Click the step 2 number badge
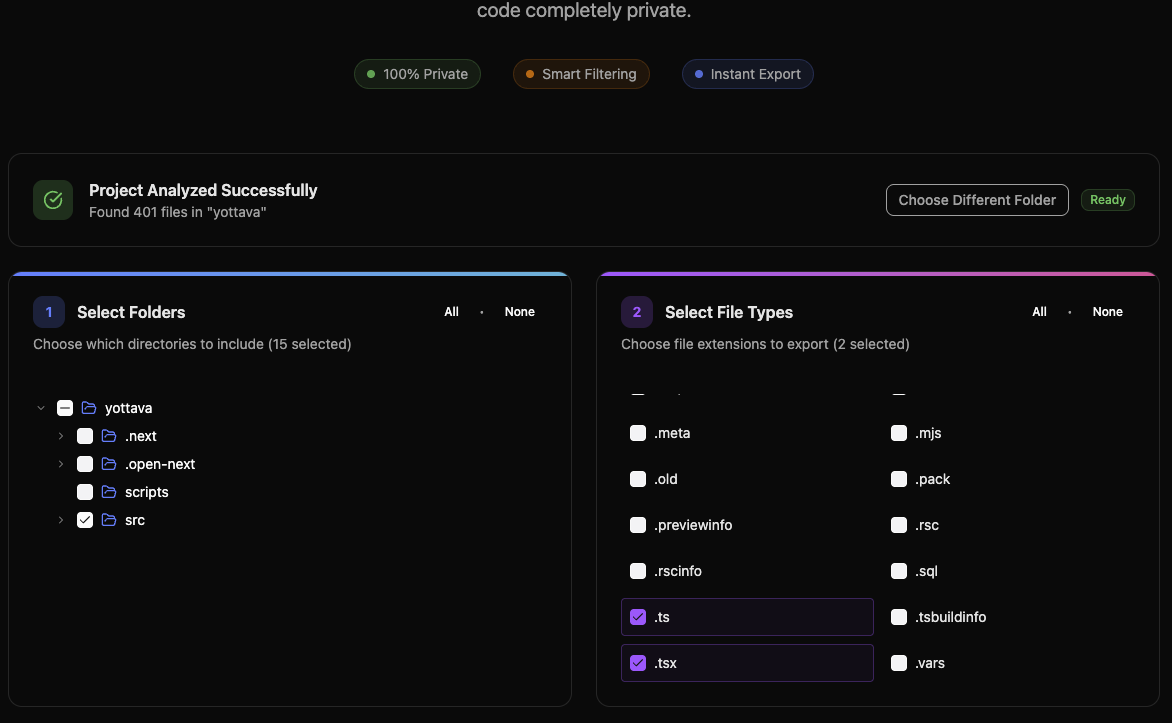The height and width of the screenshot is (723, 1172). (x=637, y=312)
